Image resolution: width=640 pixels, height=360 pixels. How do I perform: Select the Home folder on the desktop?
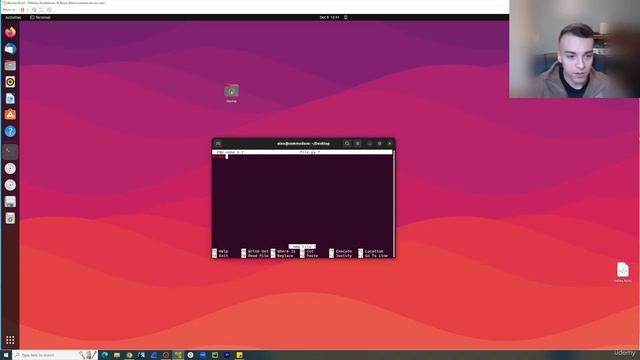[x=231, y=93]
